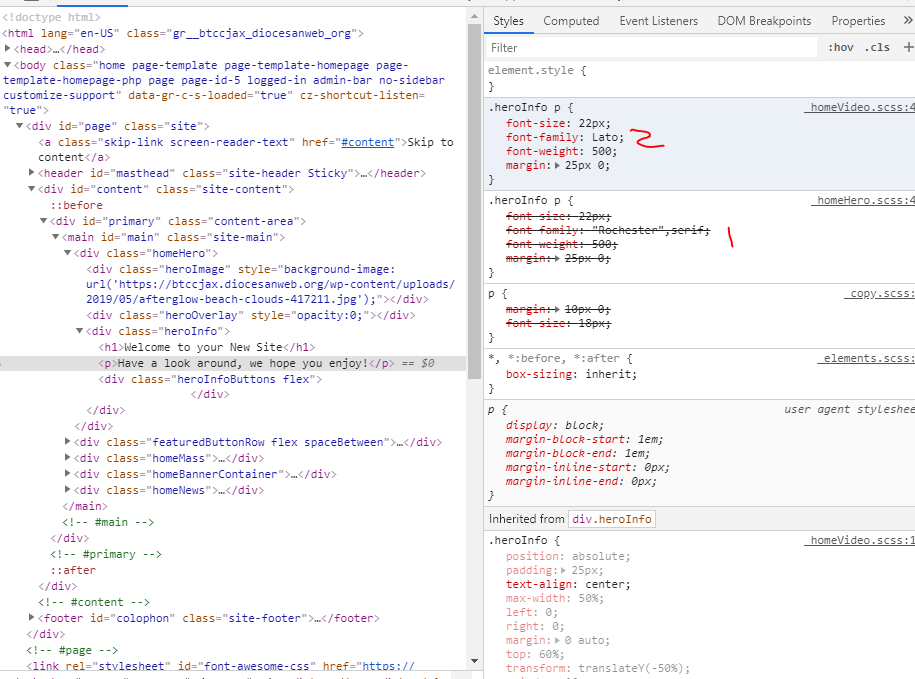Open the homeVideo.scss:4 source link
Screen dimensions: 915x679
pos(859,107)
